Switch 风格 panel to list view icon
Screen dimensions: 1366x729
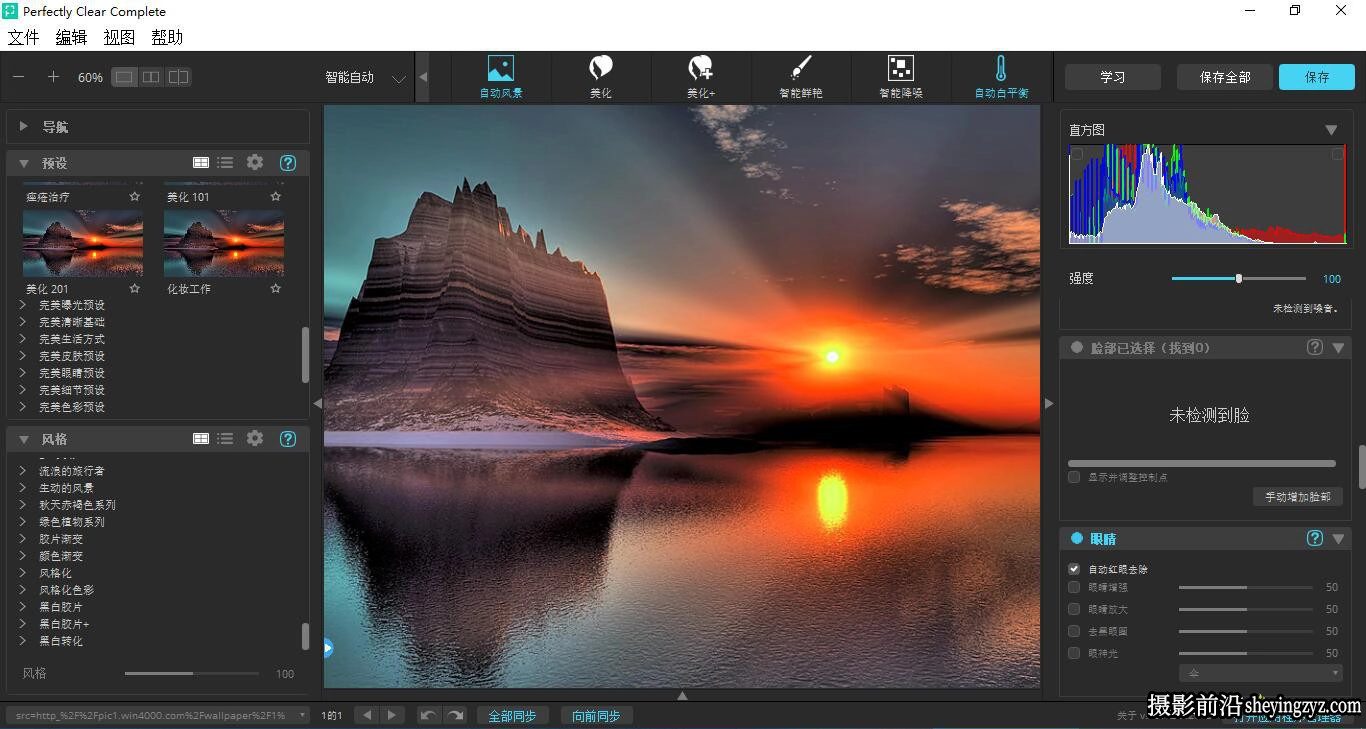click(x=225, y=438)
